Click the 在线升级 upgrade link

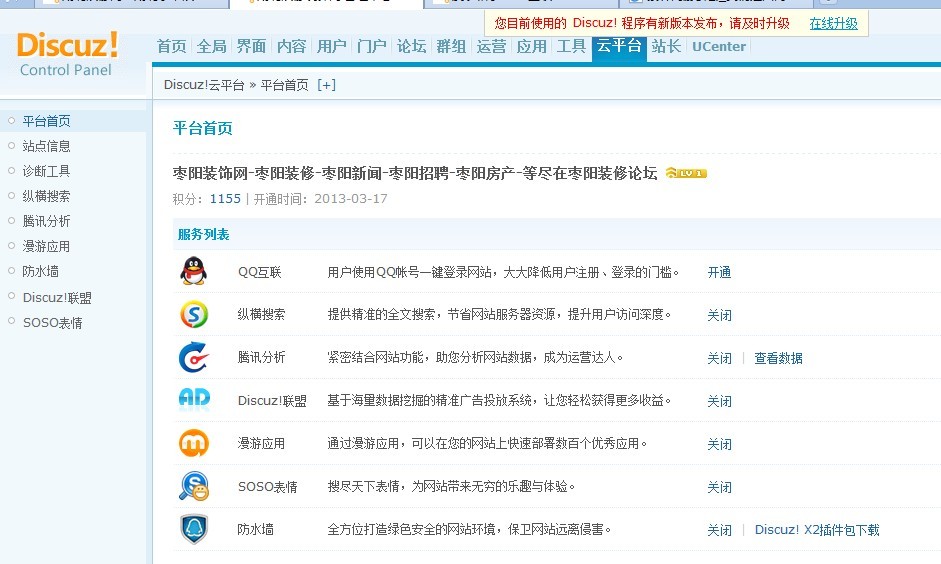point(834,23)
